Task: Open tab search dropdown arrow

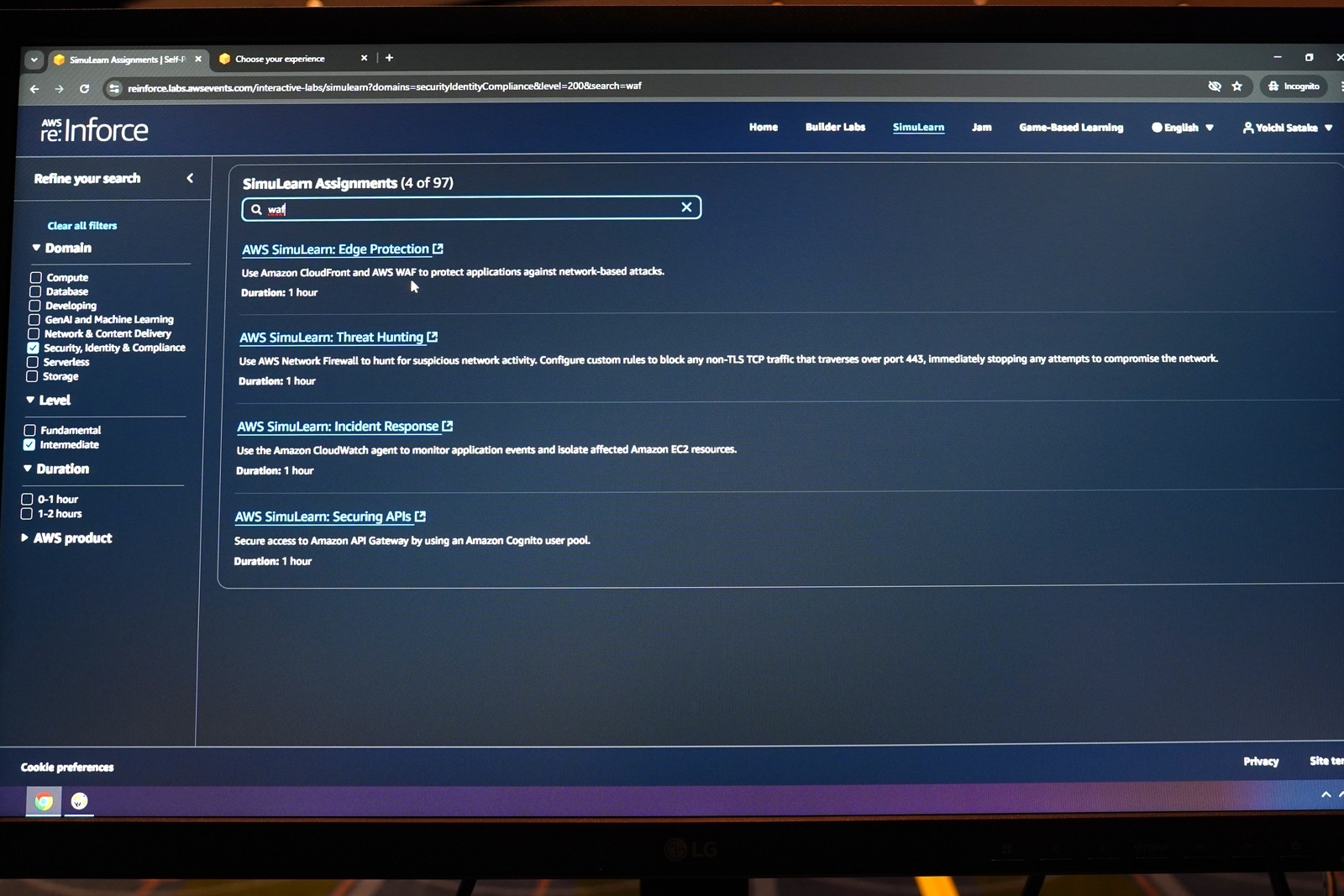Action: (x=34, y=60)
